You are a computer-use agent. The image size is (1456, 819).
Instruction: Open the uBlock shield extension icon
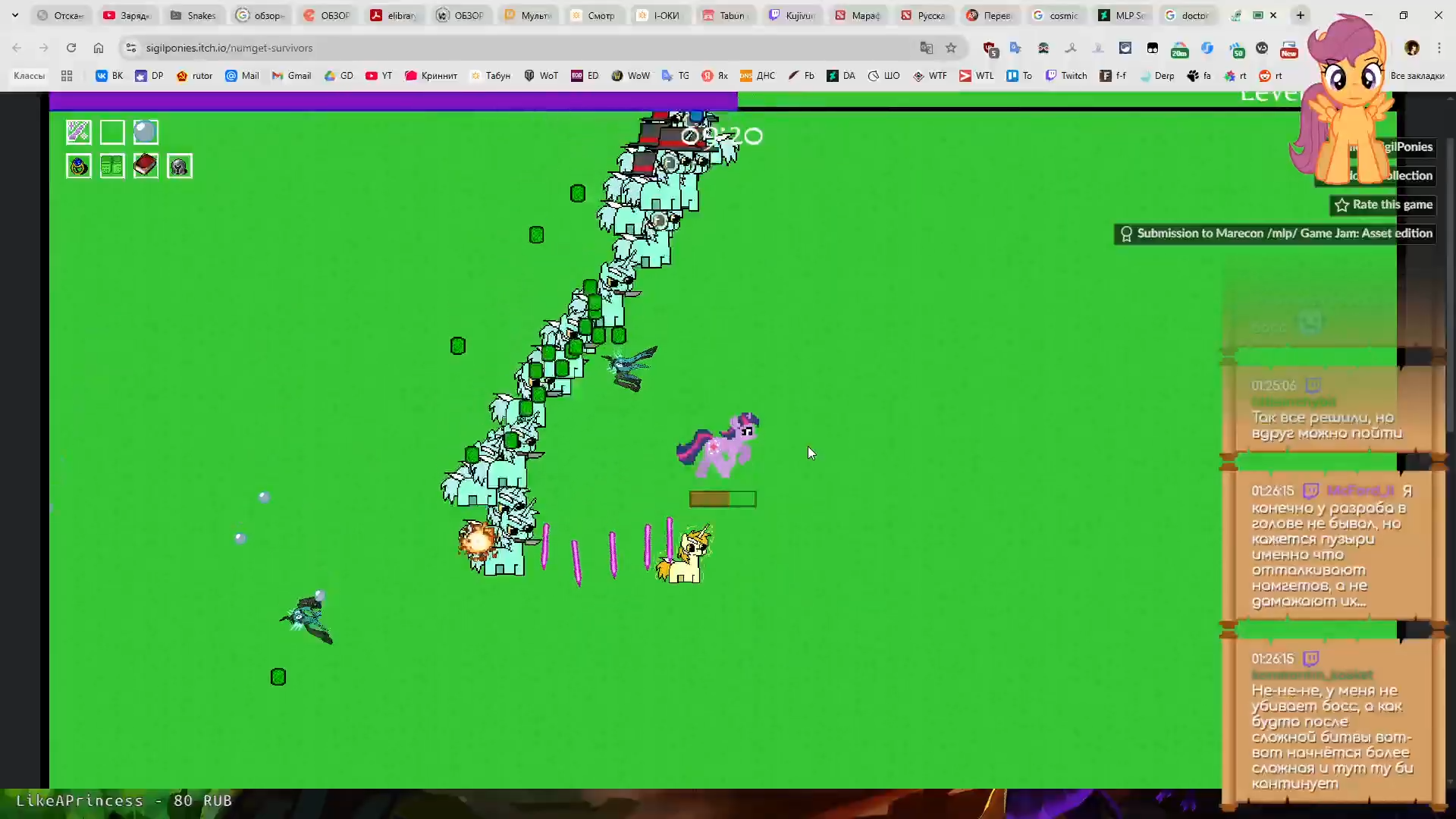pos(990,49)
